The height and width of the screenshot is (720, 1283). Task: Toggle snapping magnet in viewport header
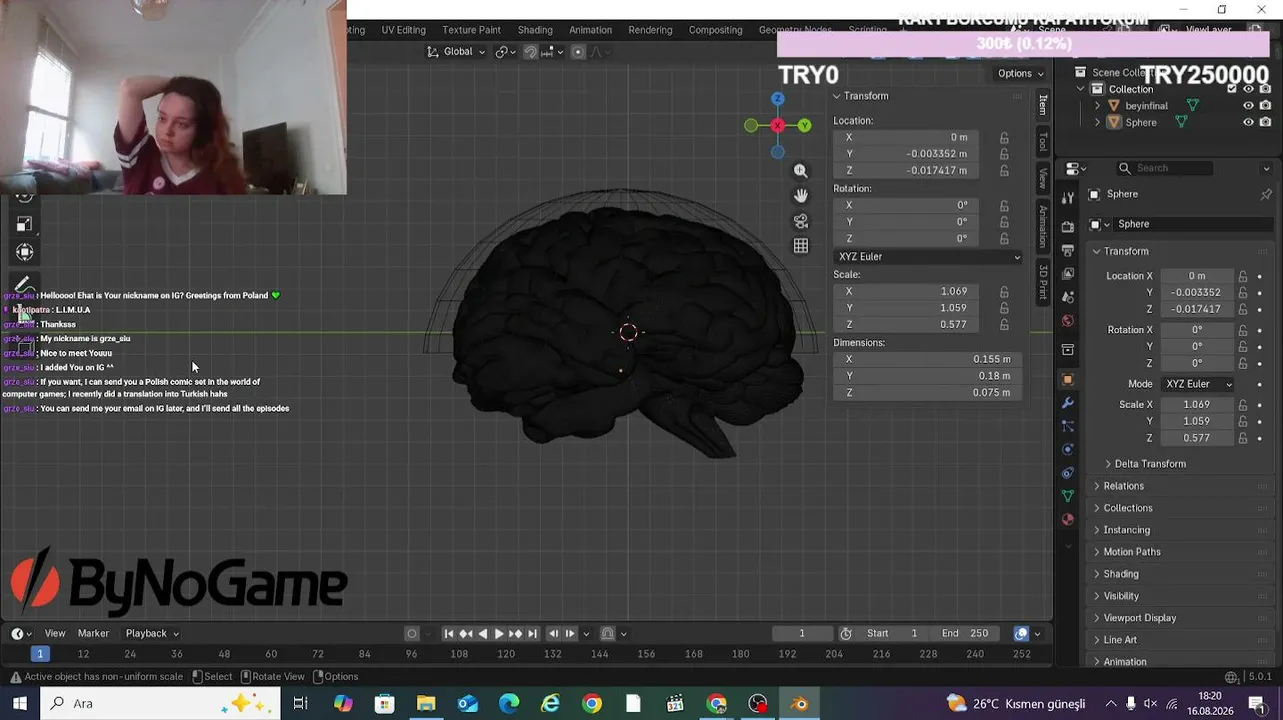point(531,52)
